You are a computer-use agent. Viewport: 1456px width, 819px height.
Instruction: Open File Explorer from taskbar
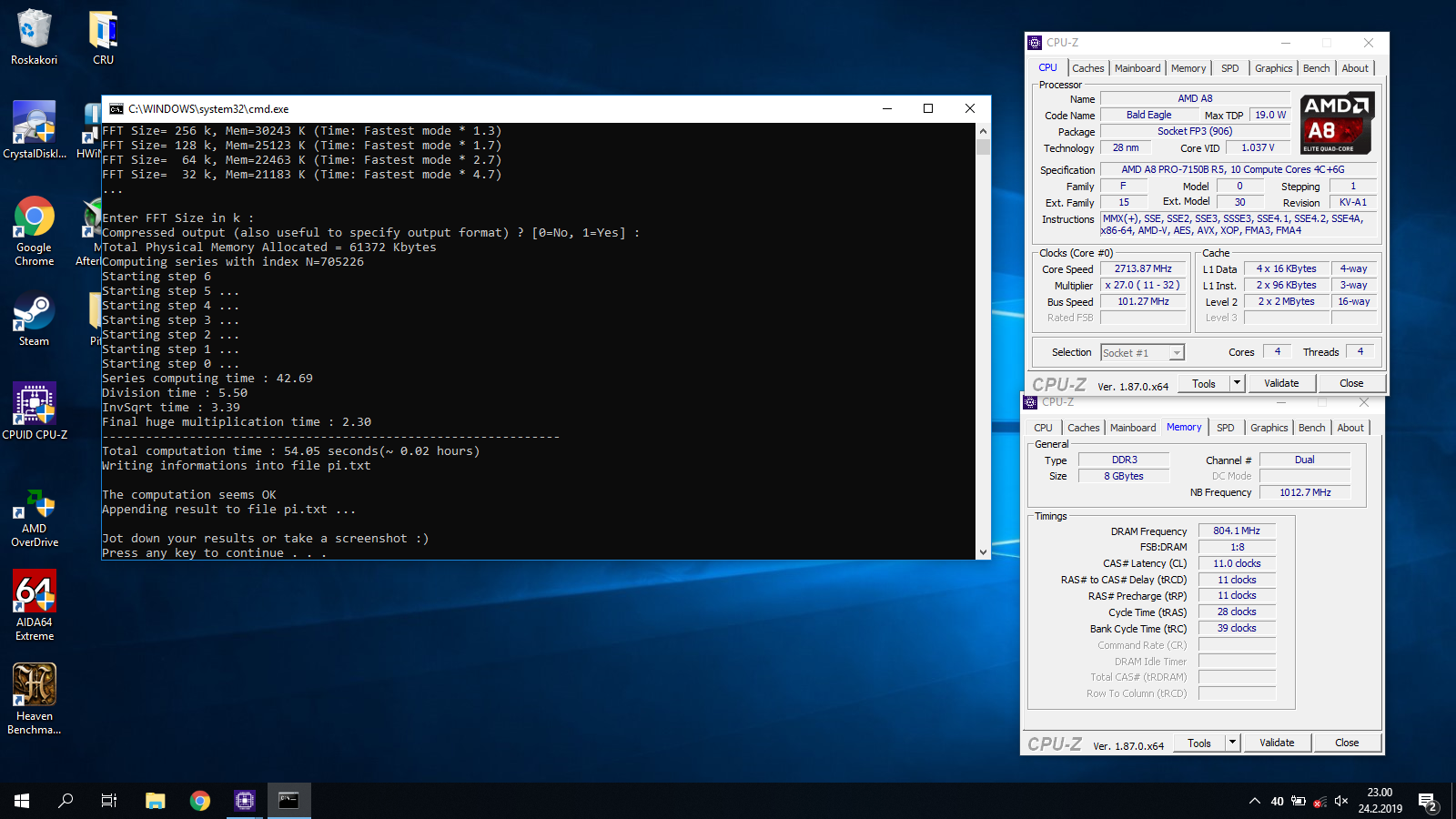tap(156, 801)
